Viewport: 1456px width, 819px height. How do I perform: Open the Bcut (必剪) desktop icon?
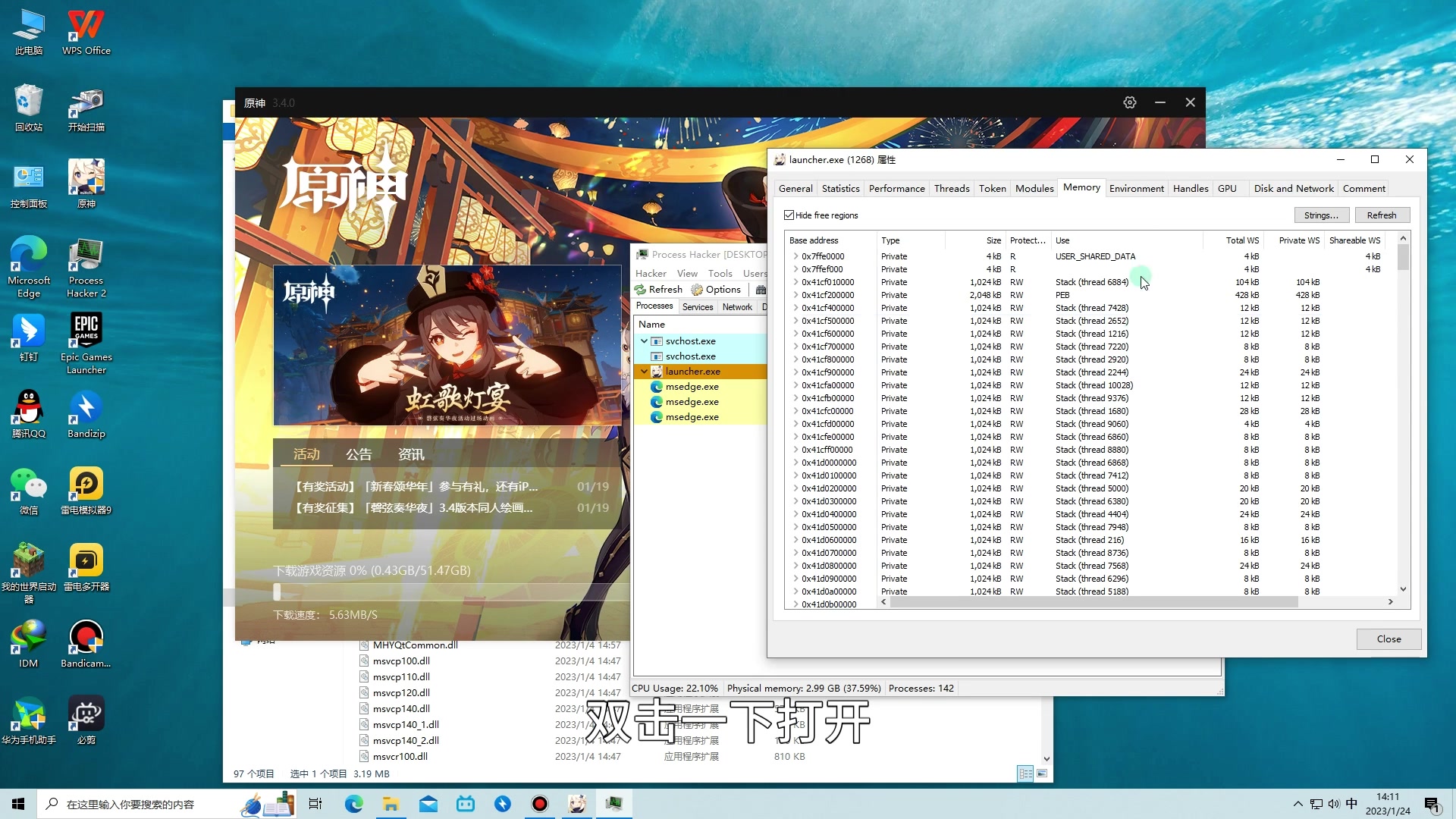(86, 721)
